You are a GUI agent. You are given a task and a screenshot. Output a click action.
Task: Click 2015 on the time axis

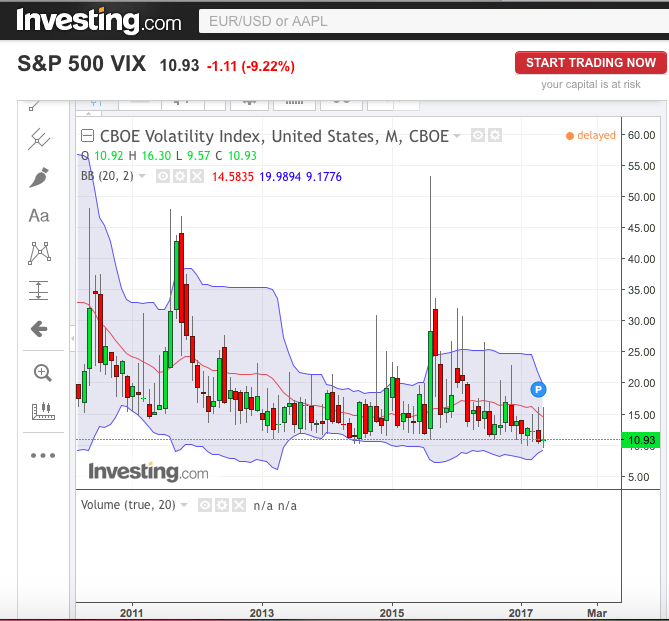click(392, 613)
